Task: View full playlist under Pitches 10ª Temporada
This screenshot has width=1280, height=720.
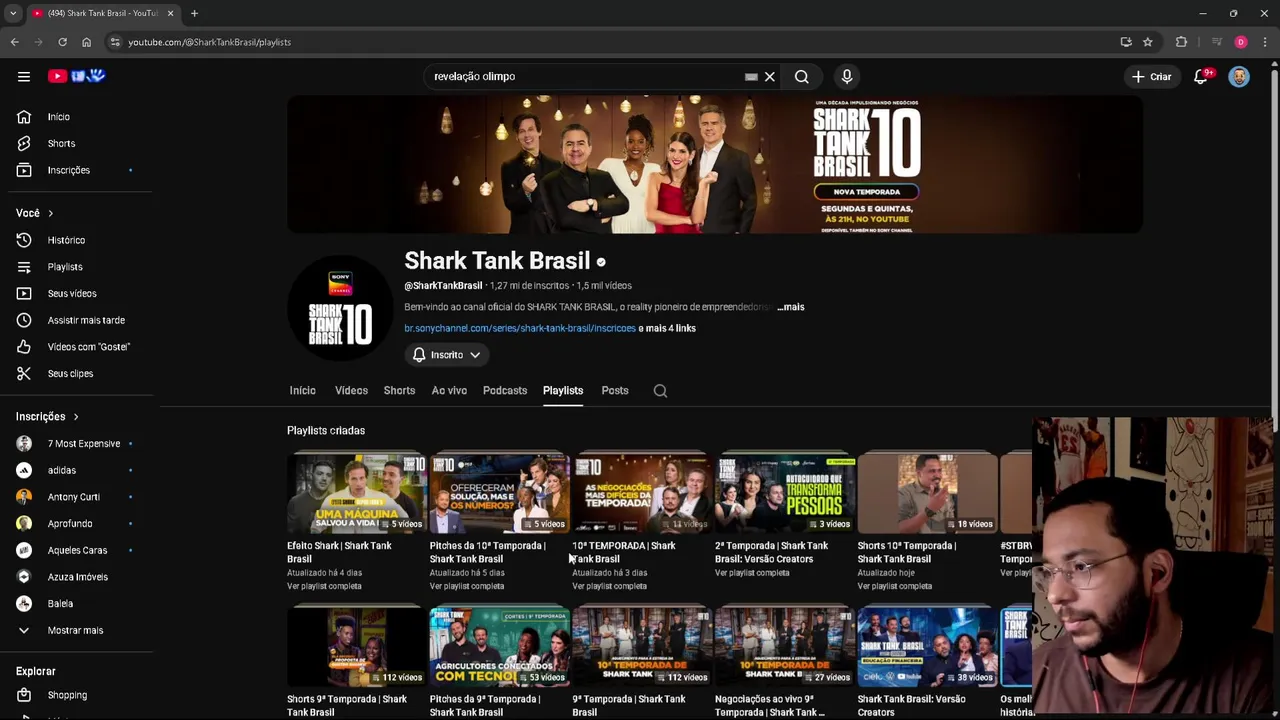Action: click(x=467, y=586)
